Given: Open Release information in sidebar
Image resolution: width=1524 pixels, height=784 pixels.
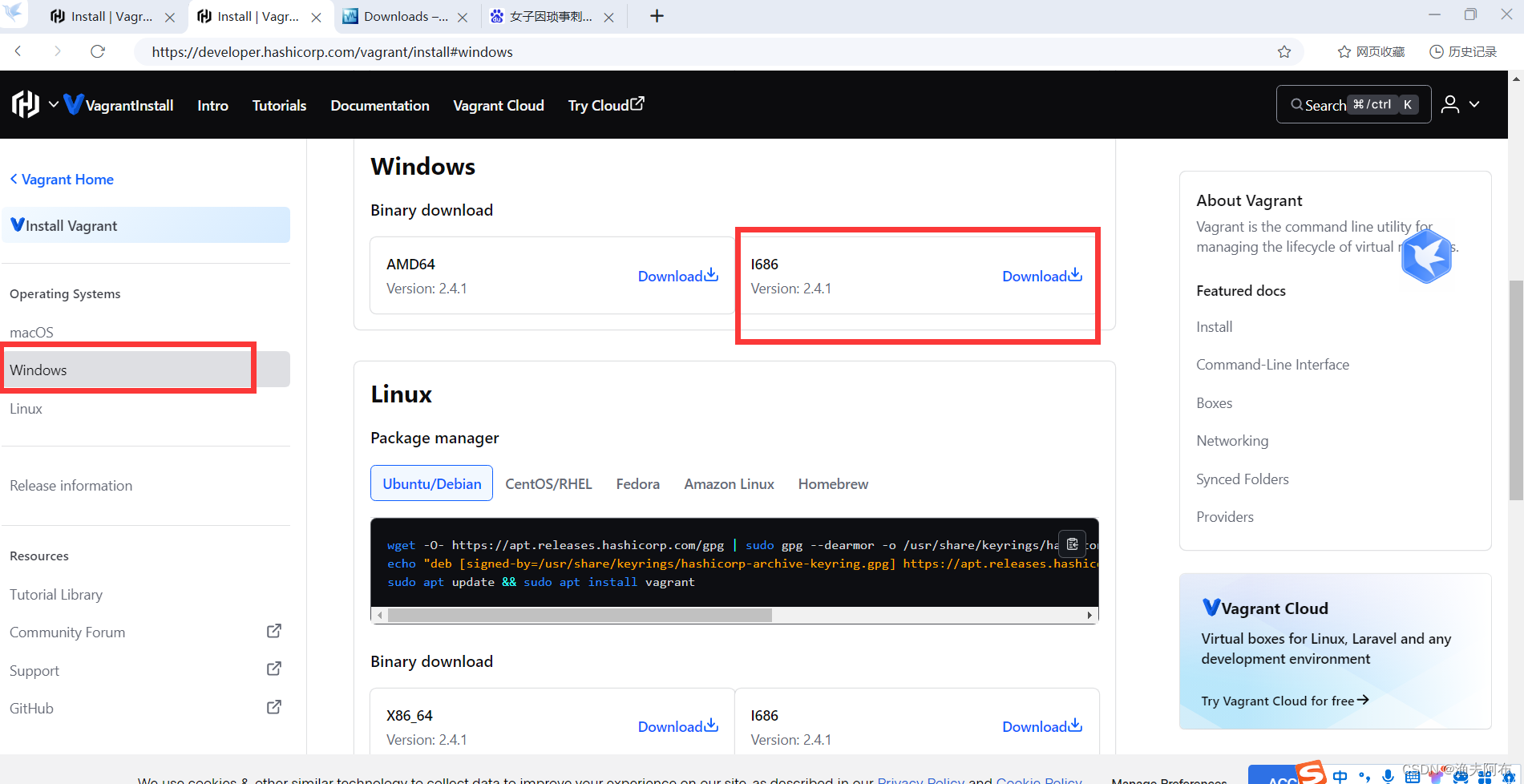Looking at the screenshot, I should tap(71, 485).
